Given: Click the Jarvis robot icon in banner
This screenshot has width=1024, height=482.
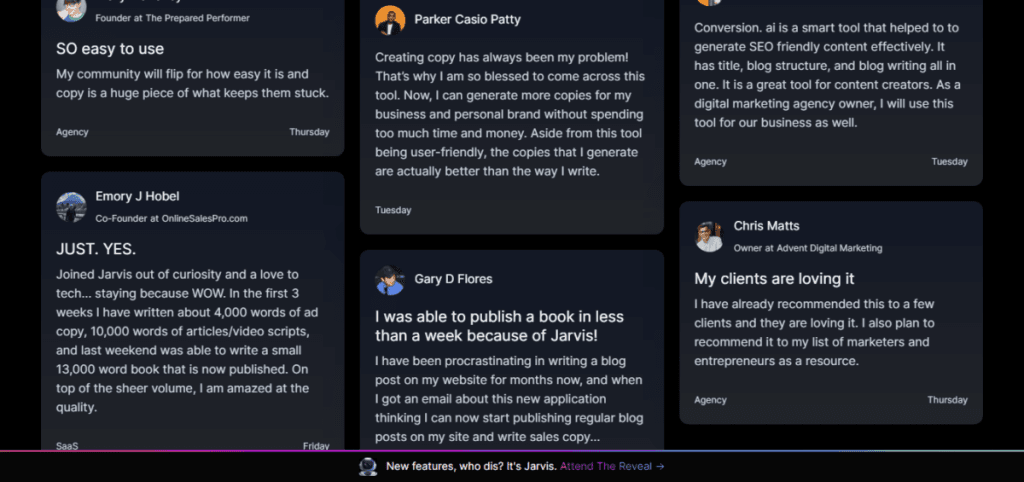Looking at the screenshot, I should [368, 466].
